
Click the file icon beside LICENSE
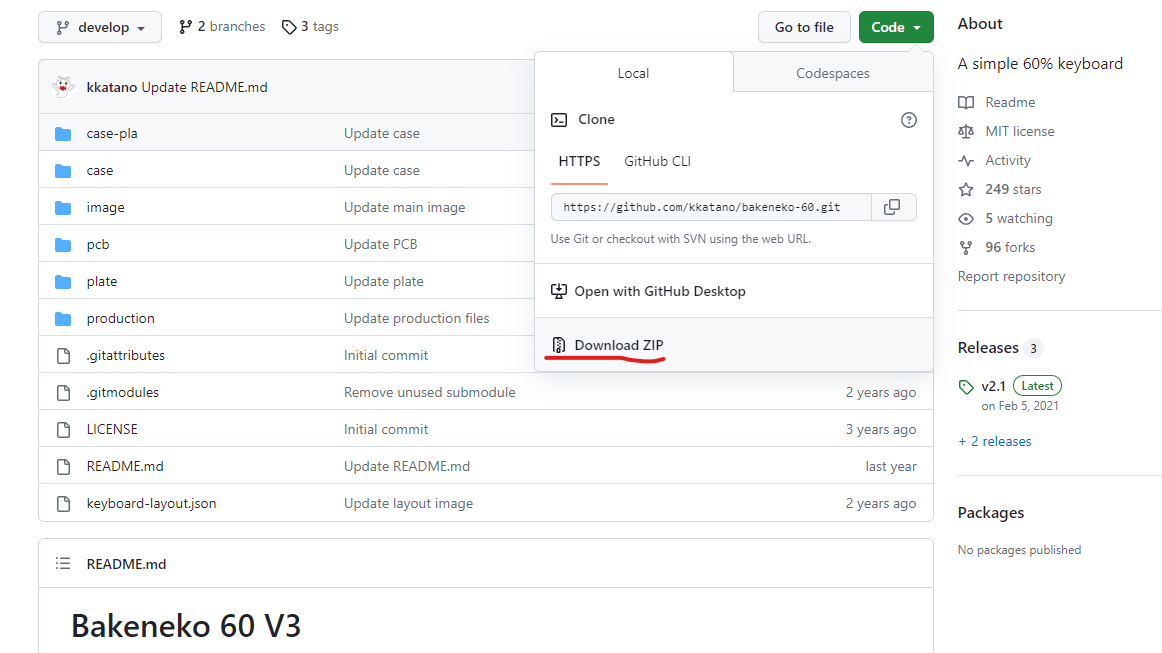coord(64,430)
